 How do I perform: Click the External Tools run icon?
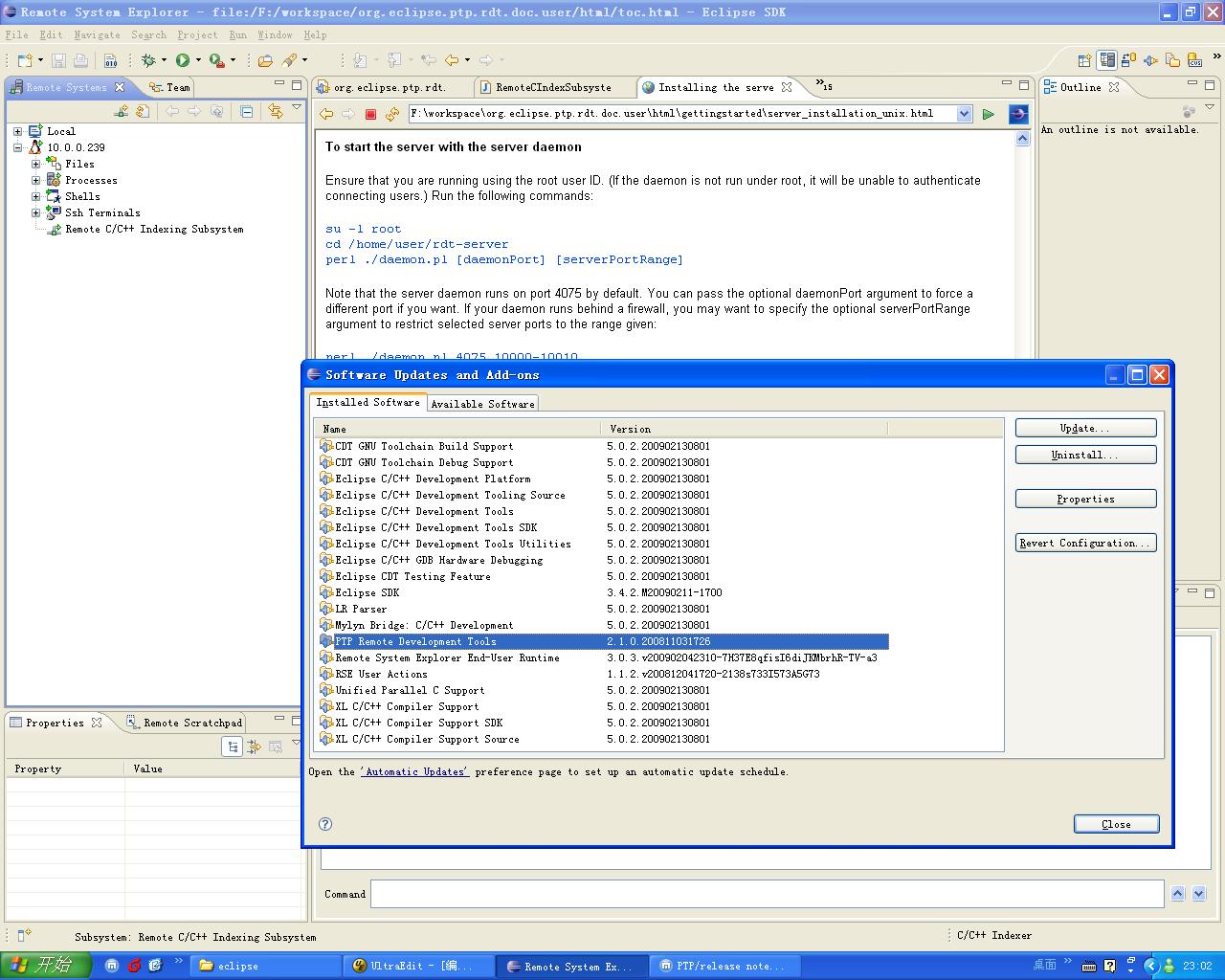(216, 60)
